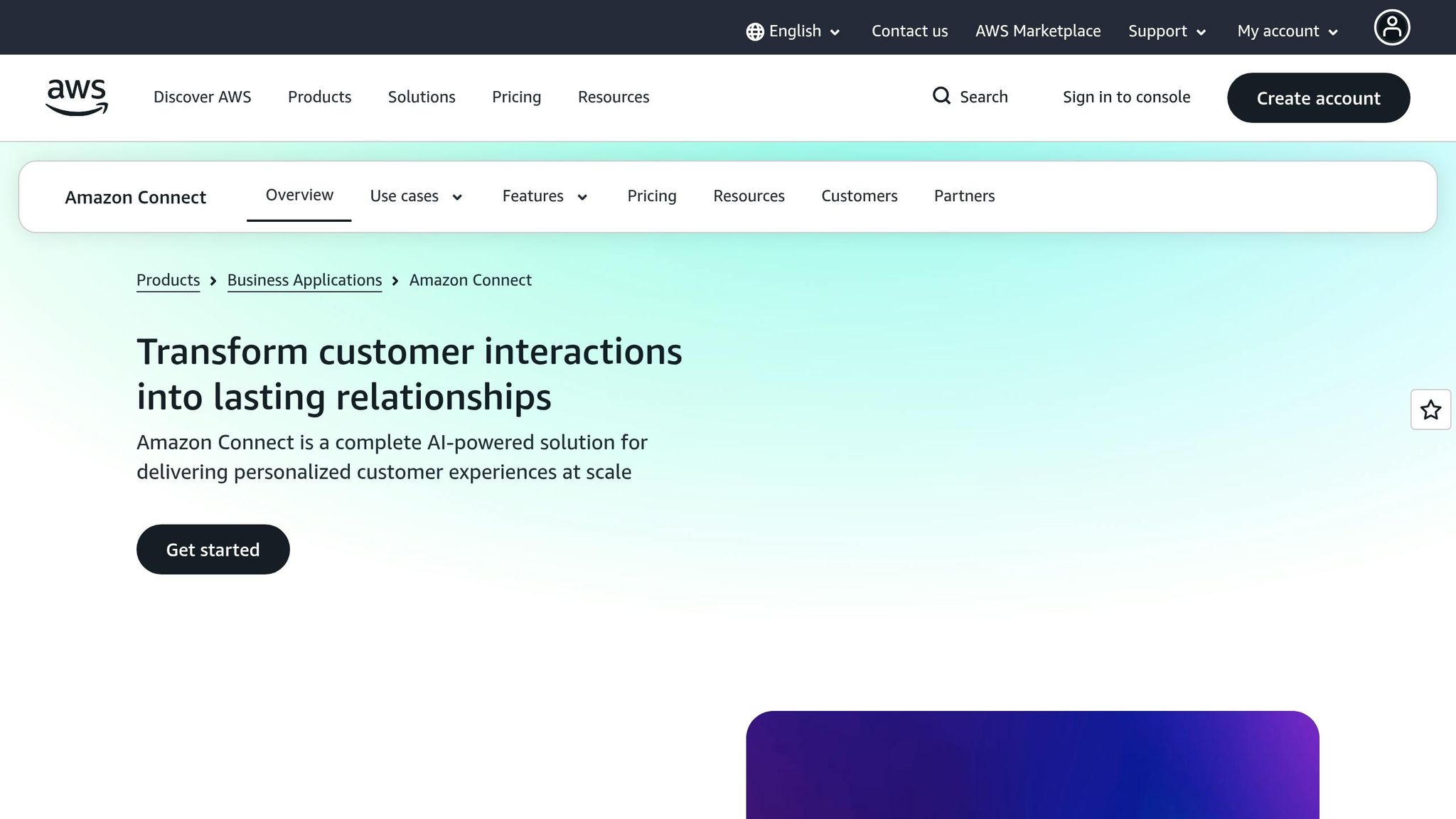The width and height of the screenshot is (1456, 819).
Task: Click the star bookmark icon
Action: tap(1430, 409)
